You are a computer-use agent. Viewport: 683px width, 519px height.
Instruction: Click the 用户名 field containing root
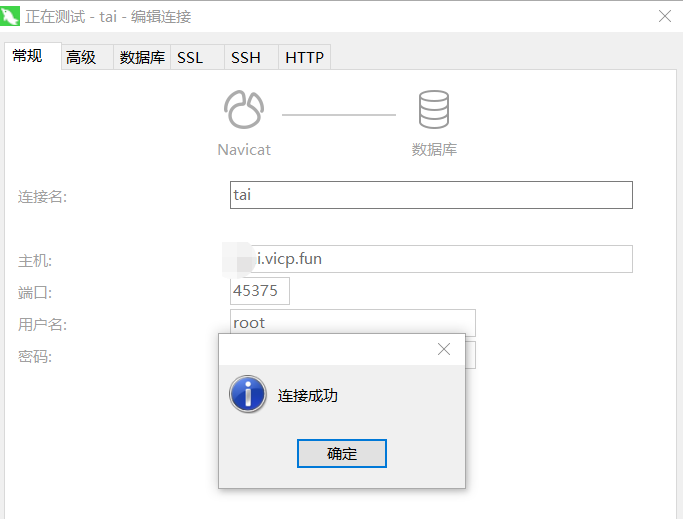(353, 322)
